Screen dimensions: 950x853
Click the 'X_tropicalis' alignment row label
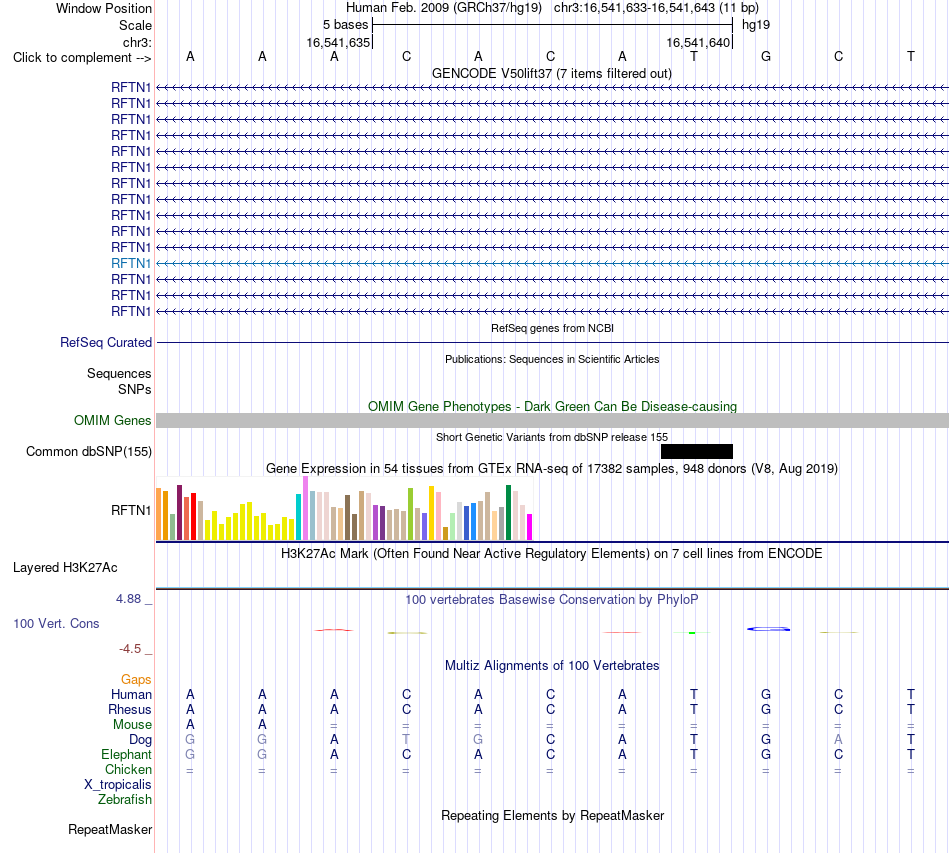118,785
